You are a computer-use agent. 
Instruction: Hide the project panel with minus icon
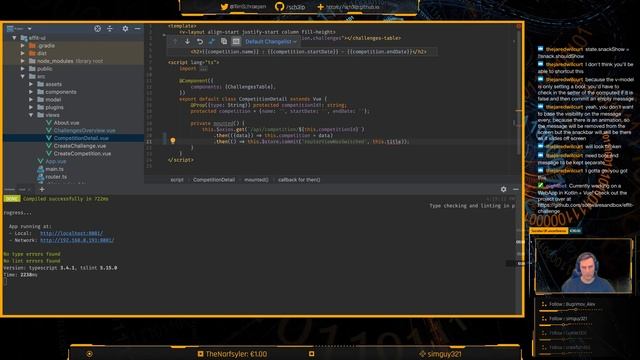click(138, 29)
